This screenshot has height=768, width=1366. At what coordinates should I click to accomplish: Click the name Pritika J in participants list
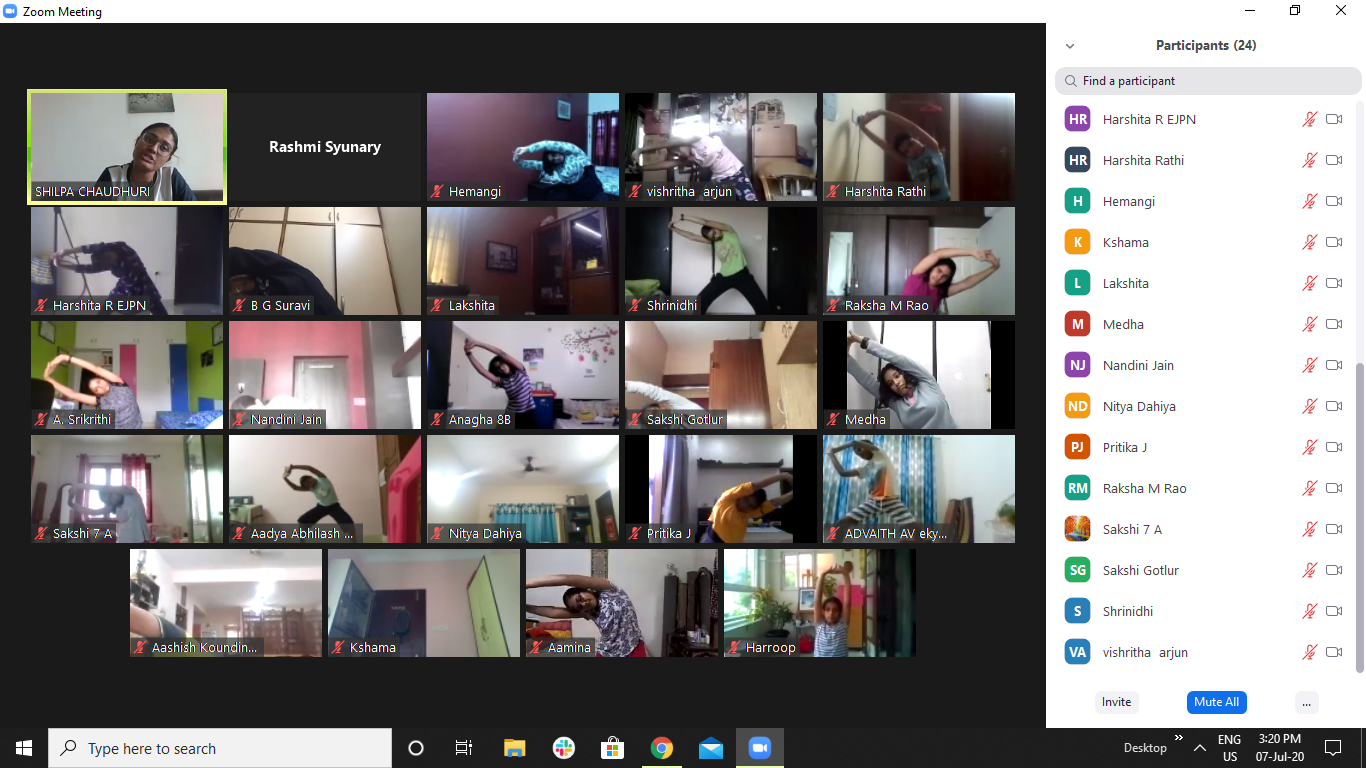[1125, 447]
